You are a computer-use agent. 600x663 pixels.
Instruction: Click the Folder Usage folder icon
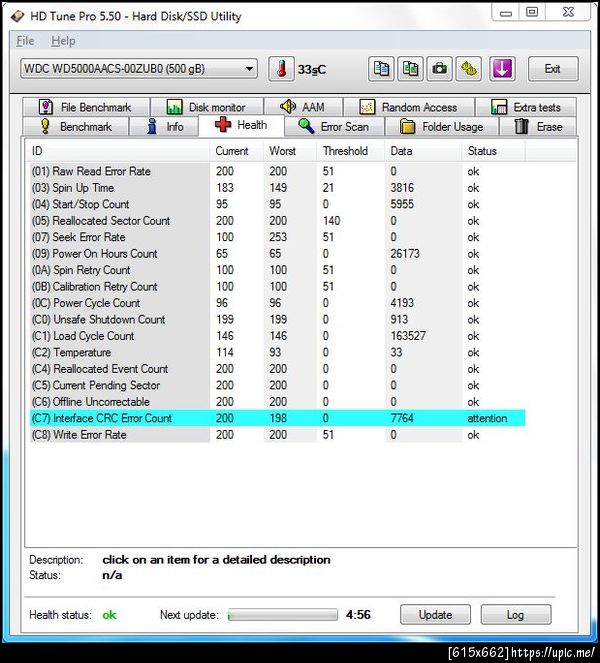tap(407, 126)
